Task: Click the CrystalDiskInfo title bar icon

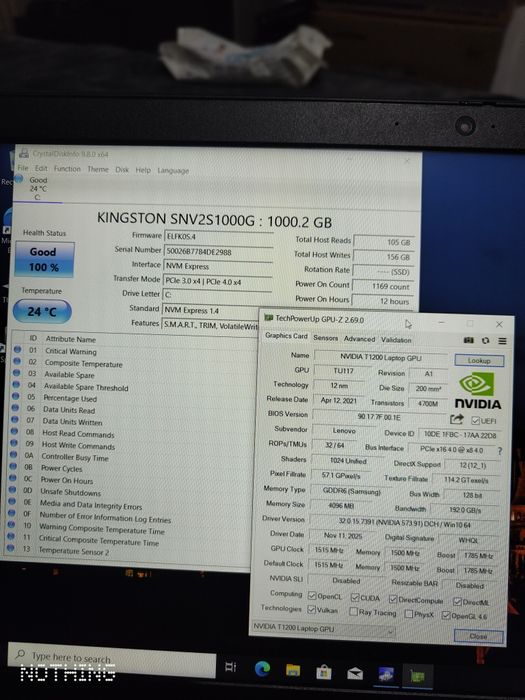Action: pyautogui.click(x=23, y=153)
